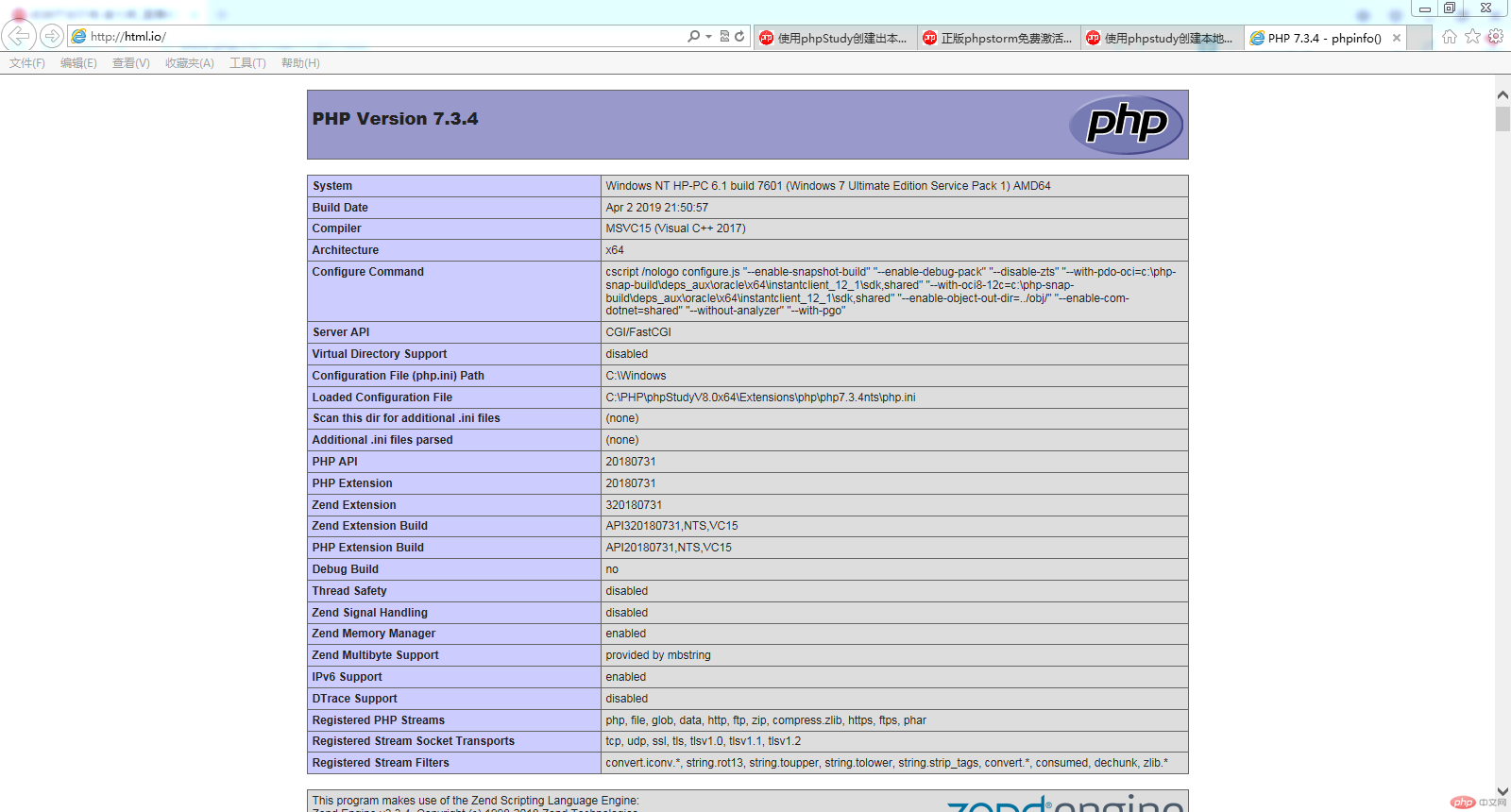
Task: Close the PHP 7.3.4 - phpinfo() tab
Action: (x=1397, y=38)
